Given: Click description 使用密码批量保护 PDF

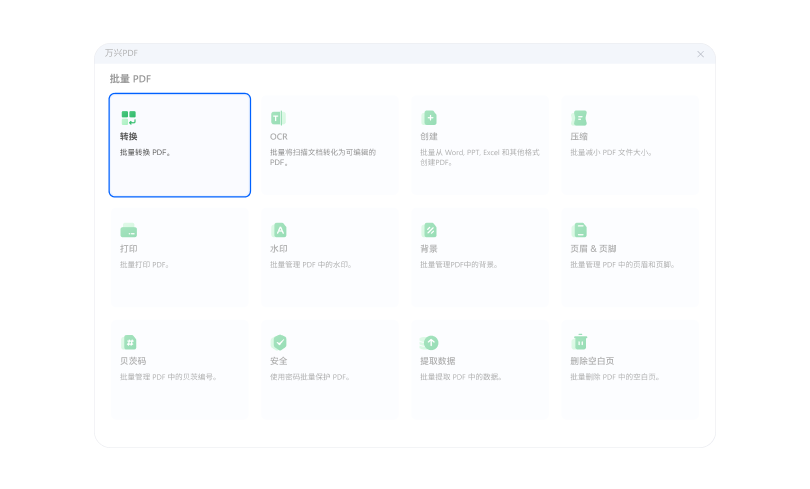Looking at the screenshot, I should coord(310,376).
